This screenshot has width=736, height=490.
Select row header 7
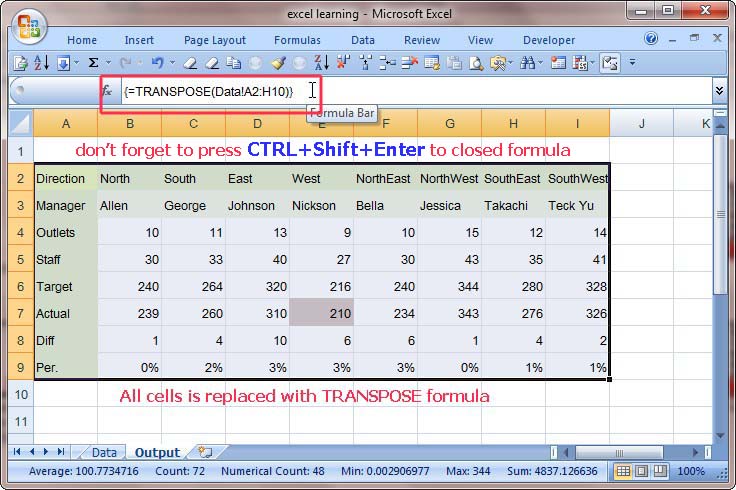click(21, 313)
